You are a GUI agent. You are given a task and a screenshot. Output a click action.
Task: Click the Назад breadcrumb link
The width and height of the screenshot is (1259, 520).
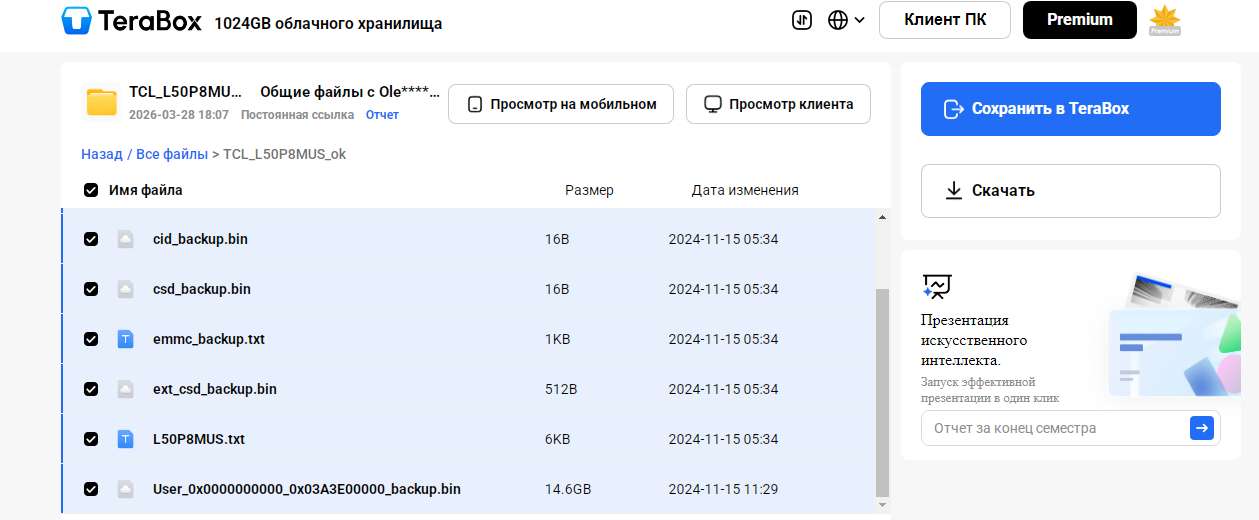[101, 154]
